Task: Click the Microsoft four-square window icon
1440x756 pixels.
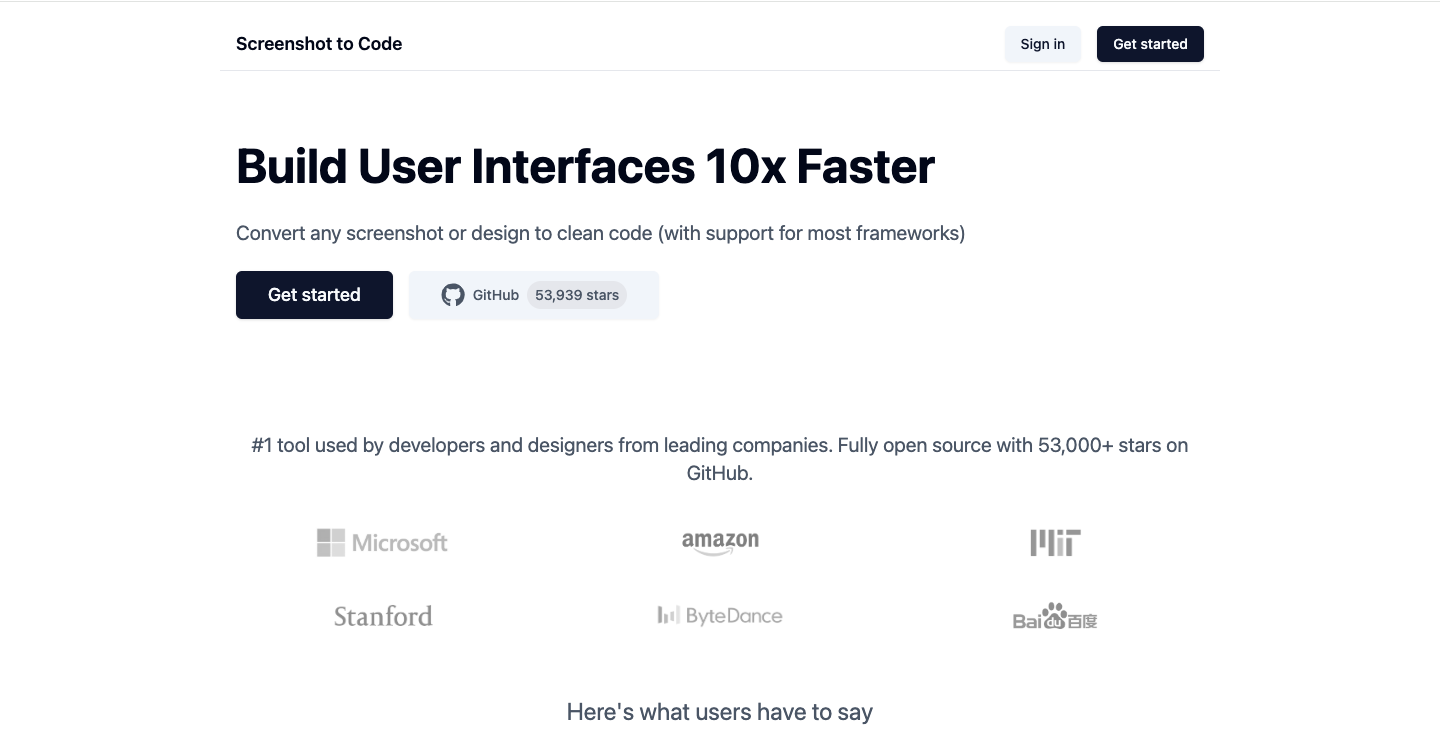Action: 330,542
